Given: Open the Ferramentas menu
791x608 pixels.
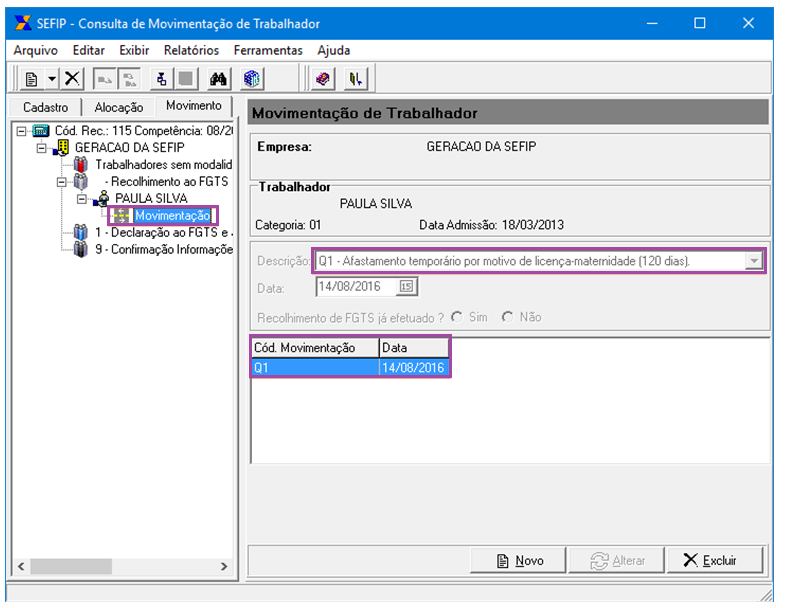Looking at the screenshot, I should [x=268, y=50].
